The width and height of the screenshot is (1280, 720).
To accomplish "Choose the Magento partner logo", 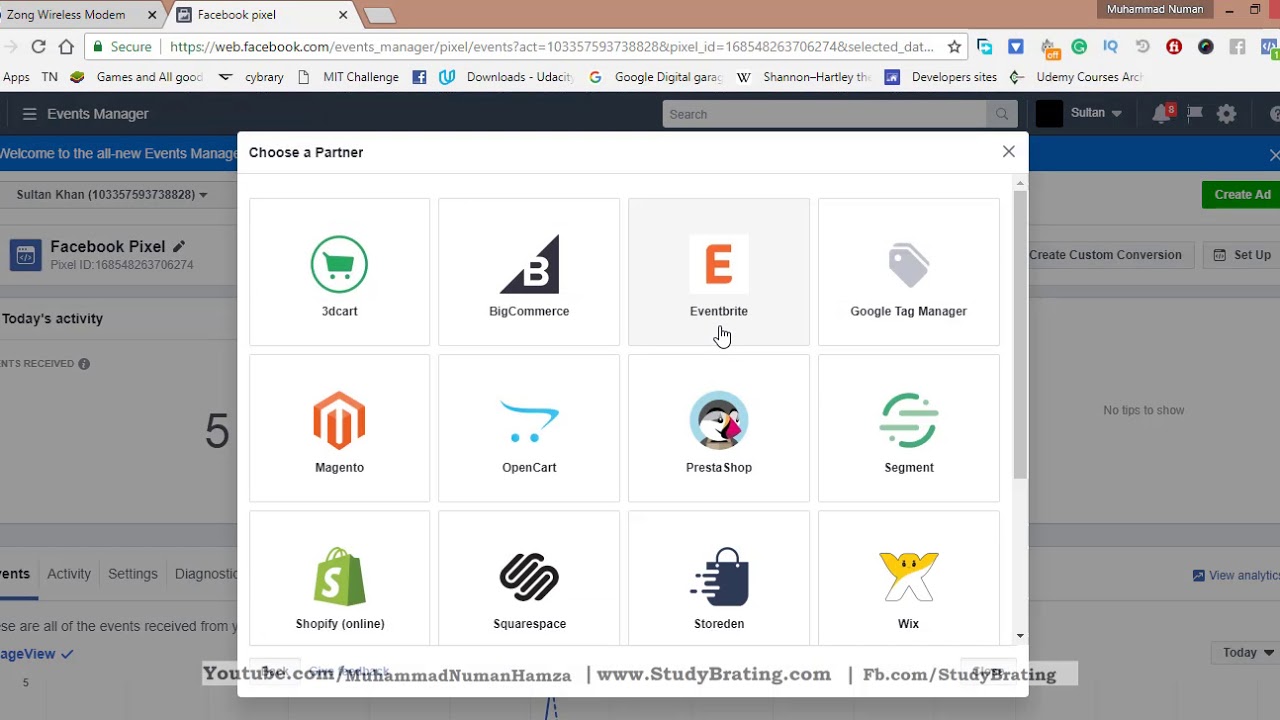I will pyautogui.click(x=339, y=421).
